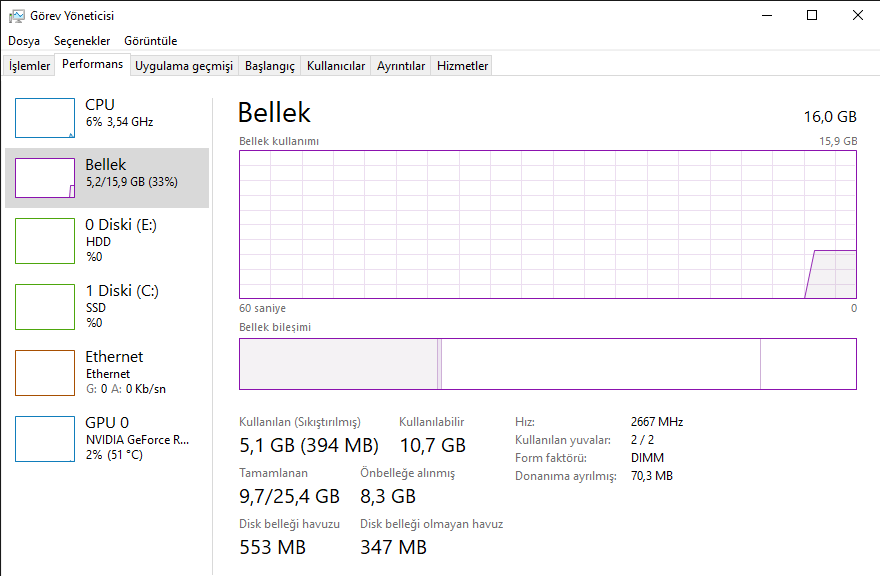The width and height of the screenshot is (880, 576).
Task: Go to the Başlangıç tab
Action: pos(270,66)
